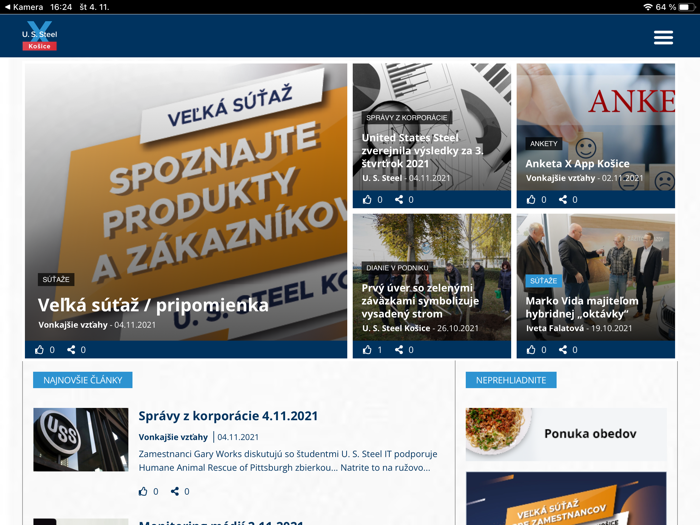Open the Veľká súťaž pre zamestnancov sidebar banner
The width and height of the screenshot is (700, 525).
pos(566,498)
